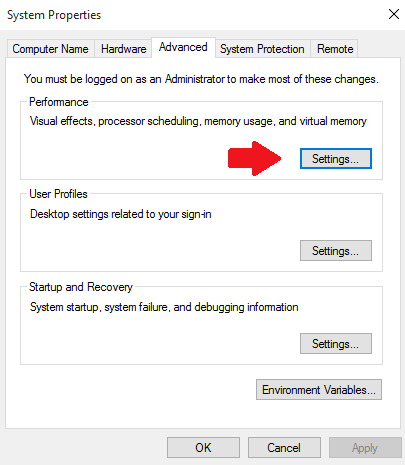Go to the System Protection tab
The height and width of the screenshot is (465, 405).
point(262,49)
